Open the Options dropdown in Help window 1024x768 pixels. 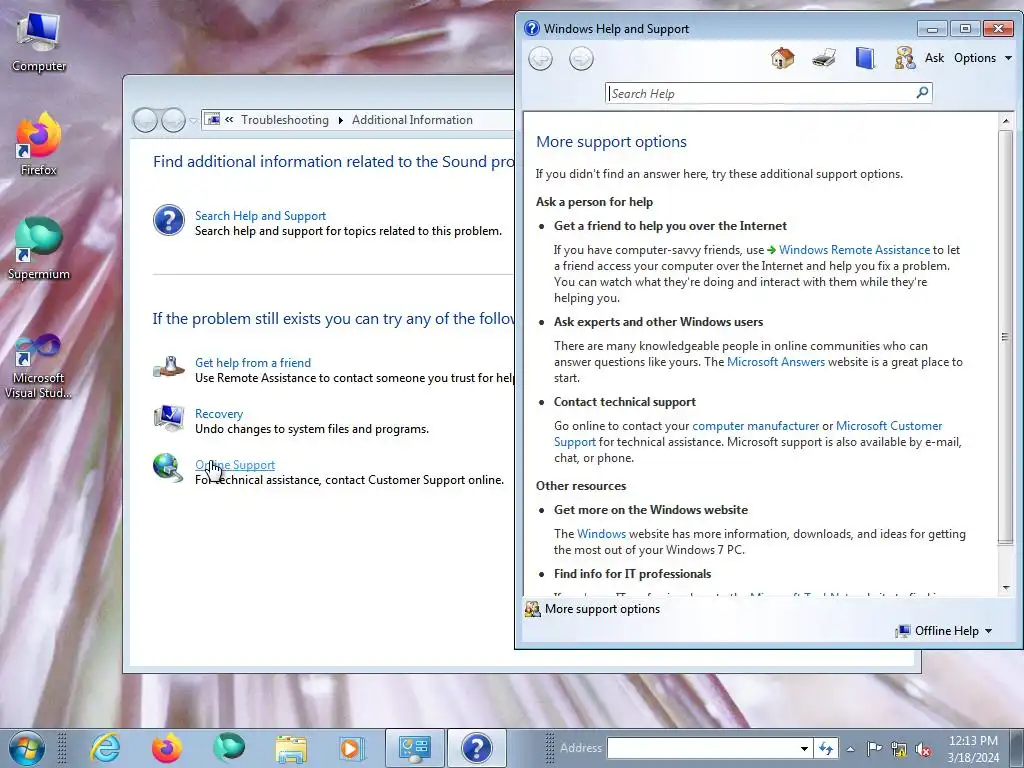pyautogui.click(x=983, y=58)
